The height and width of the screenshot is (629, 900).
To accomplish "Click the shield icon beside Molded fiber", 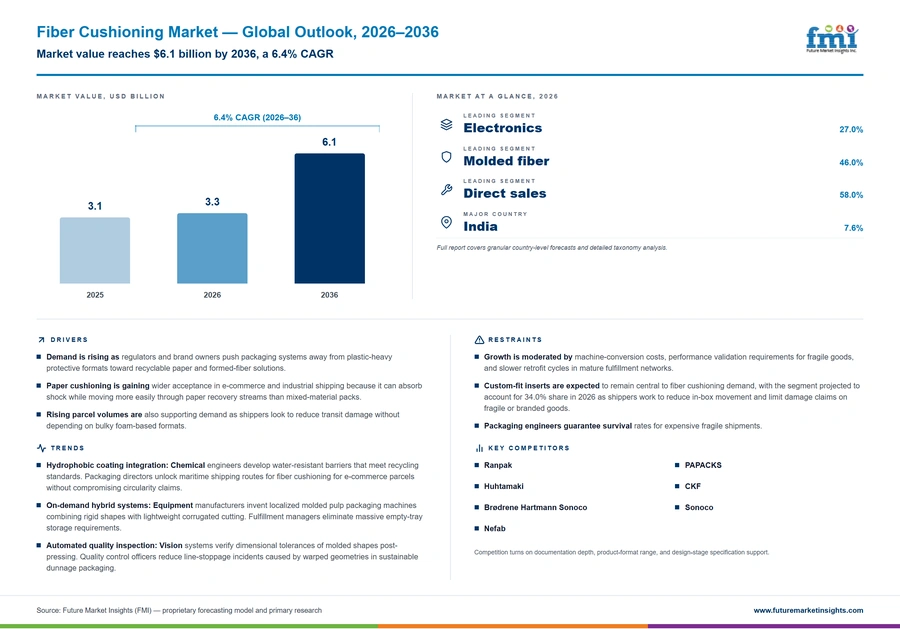I will pos(447,157).
